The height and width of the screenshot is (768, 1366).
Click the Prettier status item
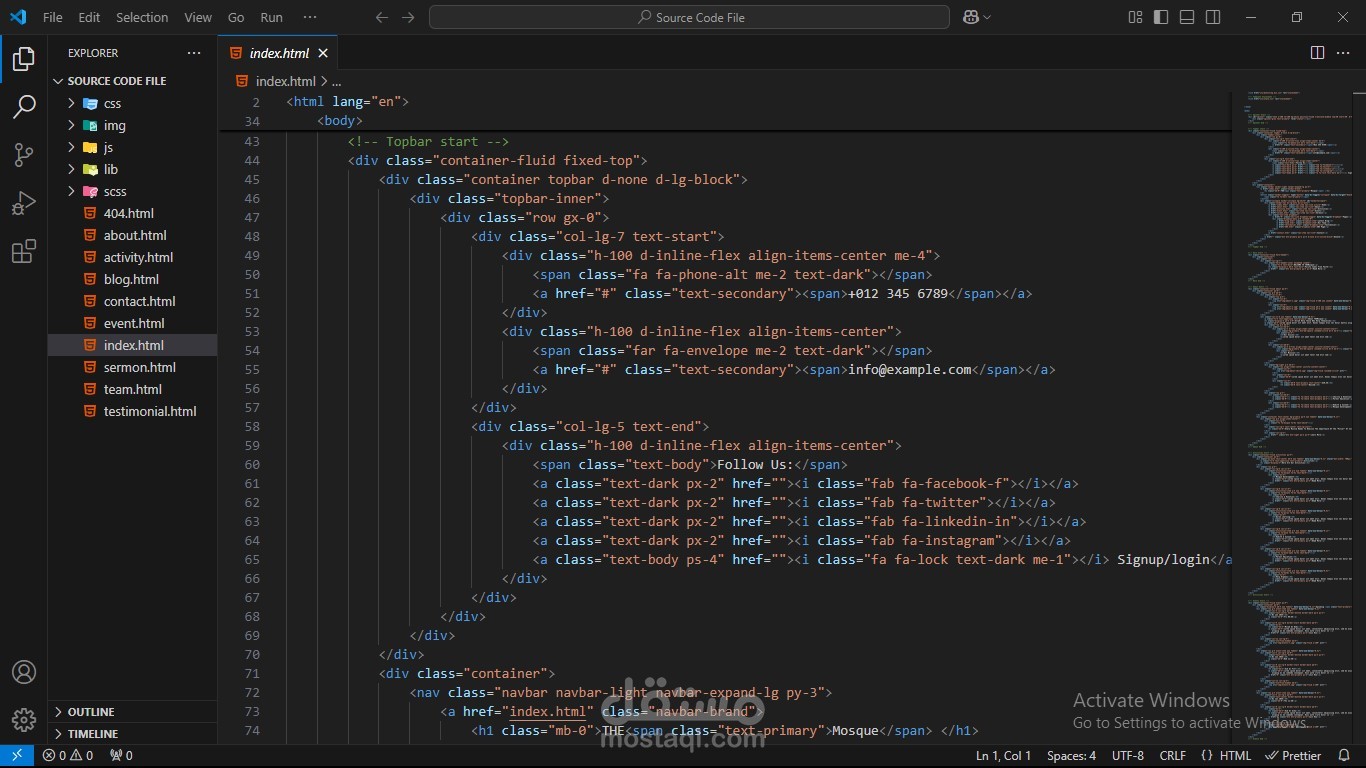click(1294, 756)
